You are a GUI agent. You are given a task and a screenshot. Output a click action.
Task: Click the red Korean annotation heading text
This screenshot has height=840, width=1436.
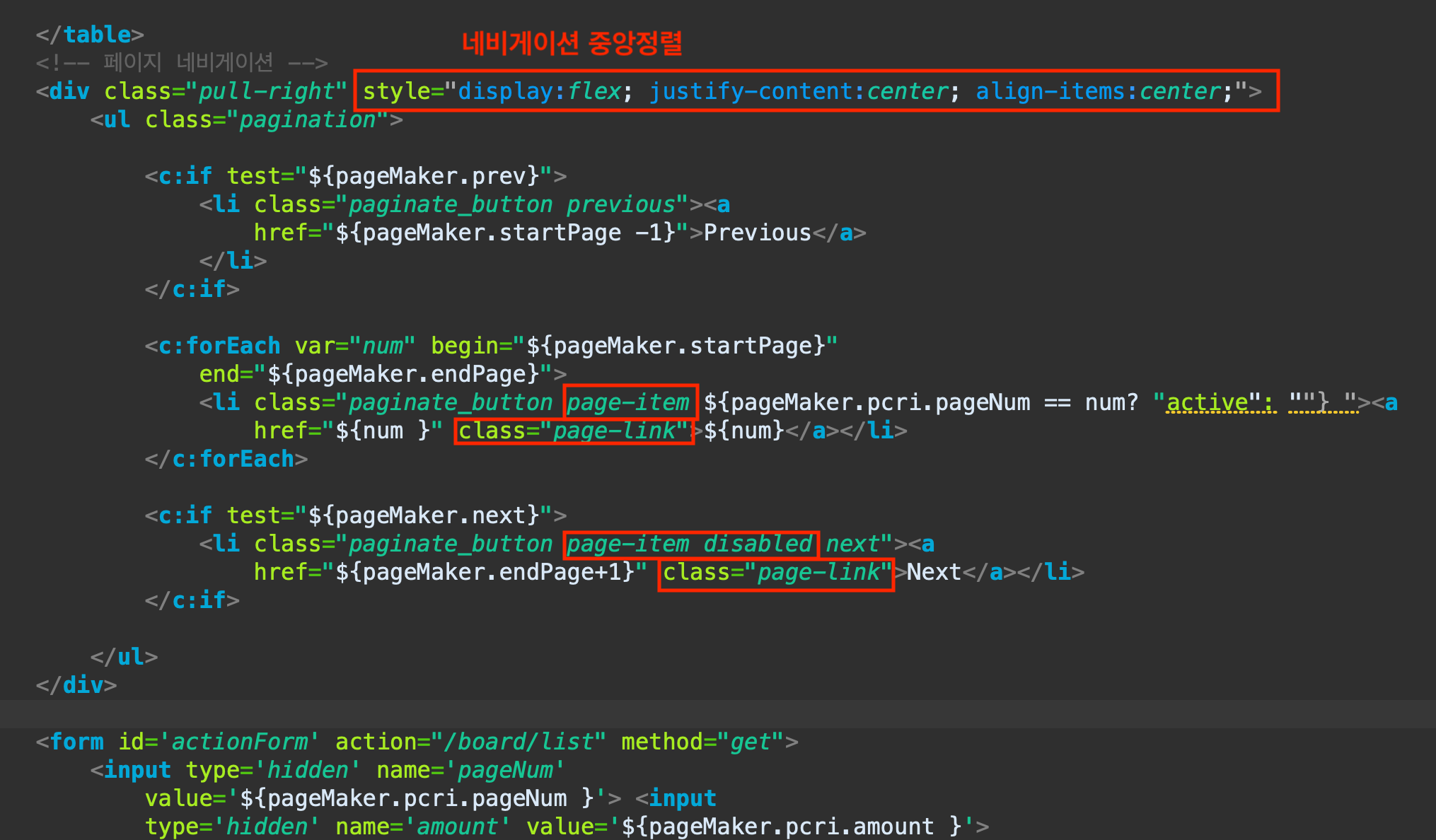tap(572, 43)
